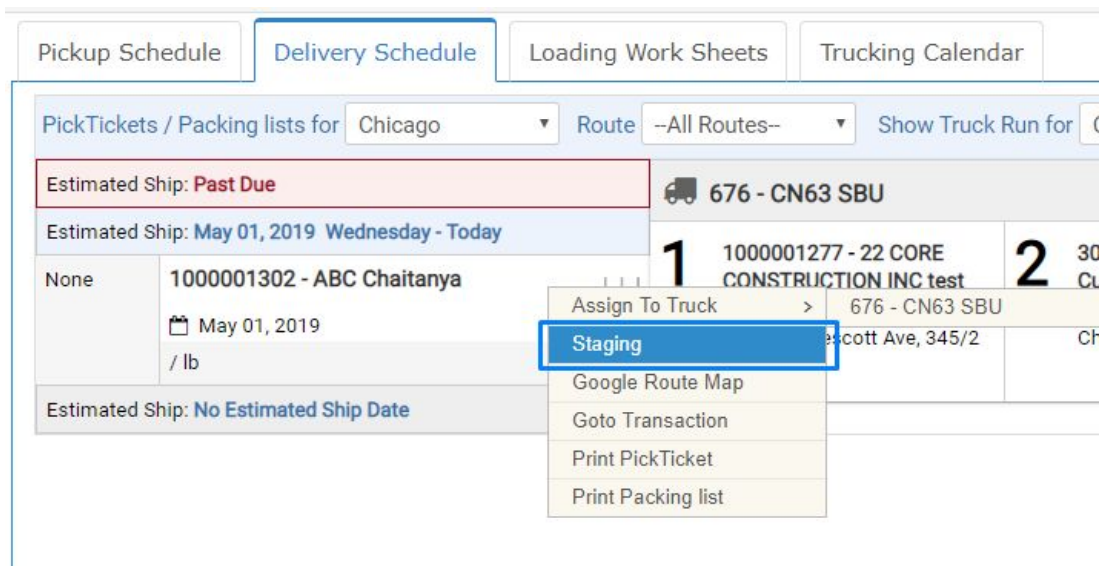Image resolution: width=1105 pixels, height=566 pixels.
Task: Choose Print Packing list option
Action: pos(687,497)
